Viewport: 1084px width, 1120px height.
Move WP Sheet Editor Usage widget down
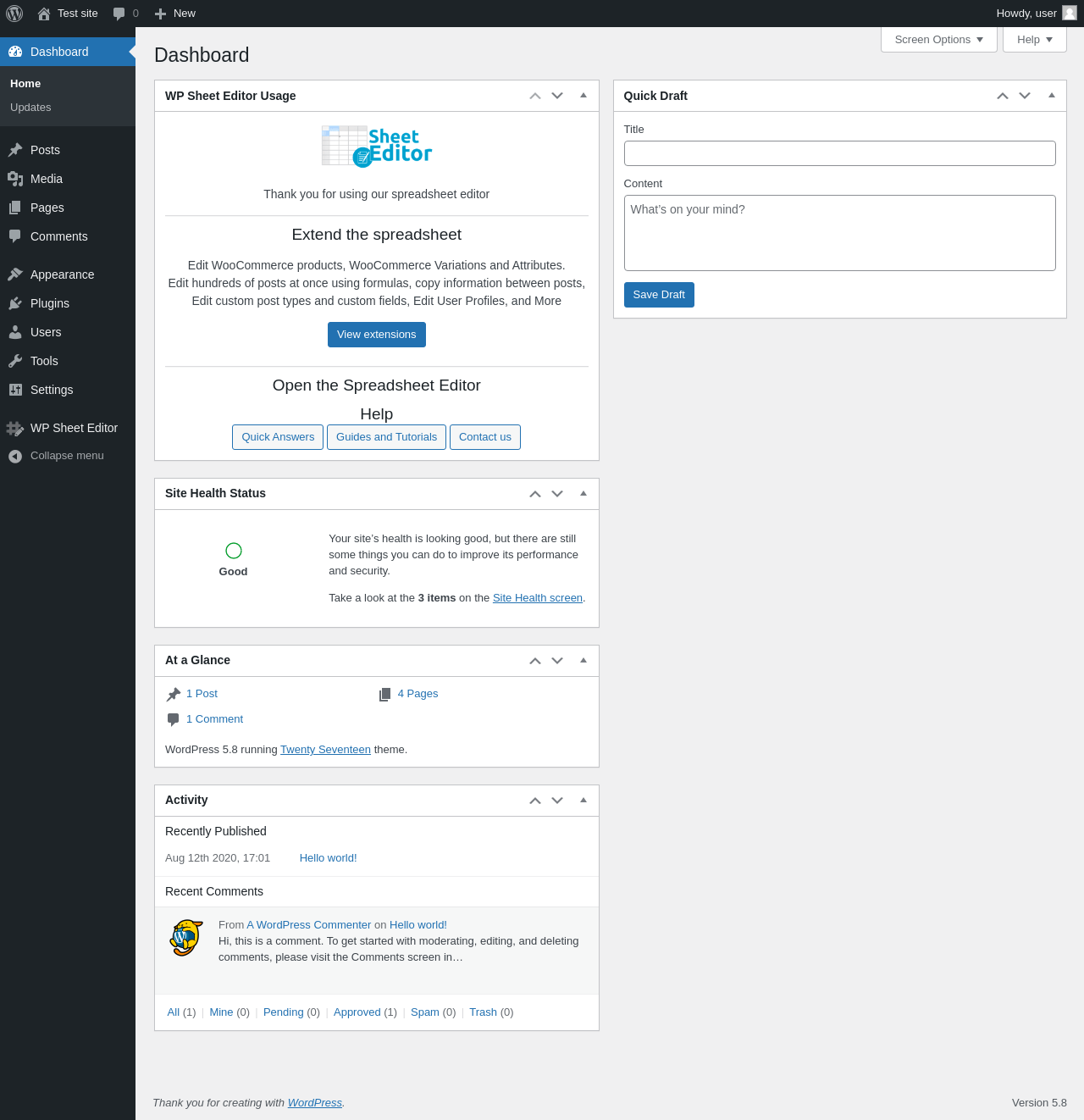click(x=557, y=96)
